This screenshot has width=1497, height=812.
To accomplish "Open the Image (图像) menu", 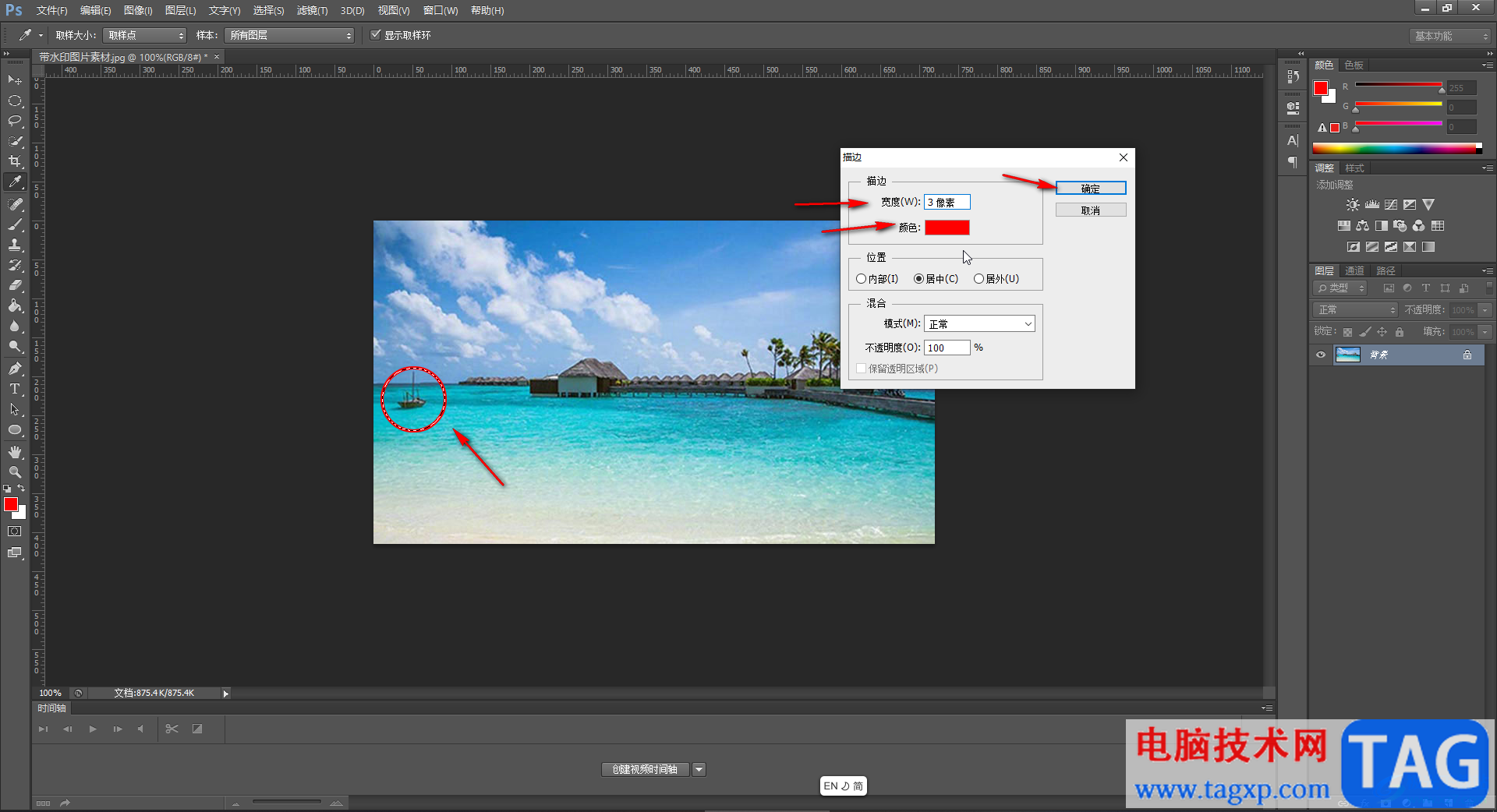I will coord(138,10).
